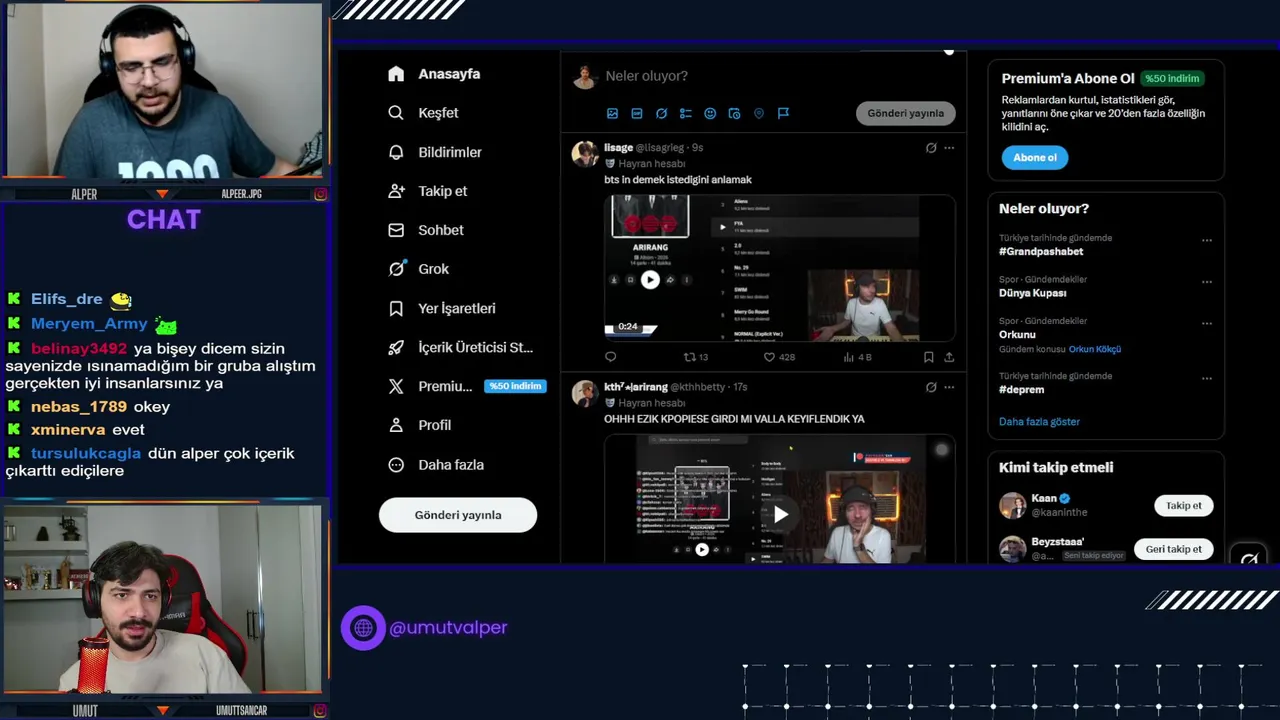Open Anasayfa home in the sidebar
The height and width of the screenshot is (720, 1280).
(x=434, y=74)
